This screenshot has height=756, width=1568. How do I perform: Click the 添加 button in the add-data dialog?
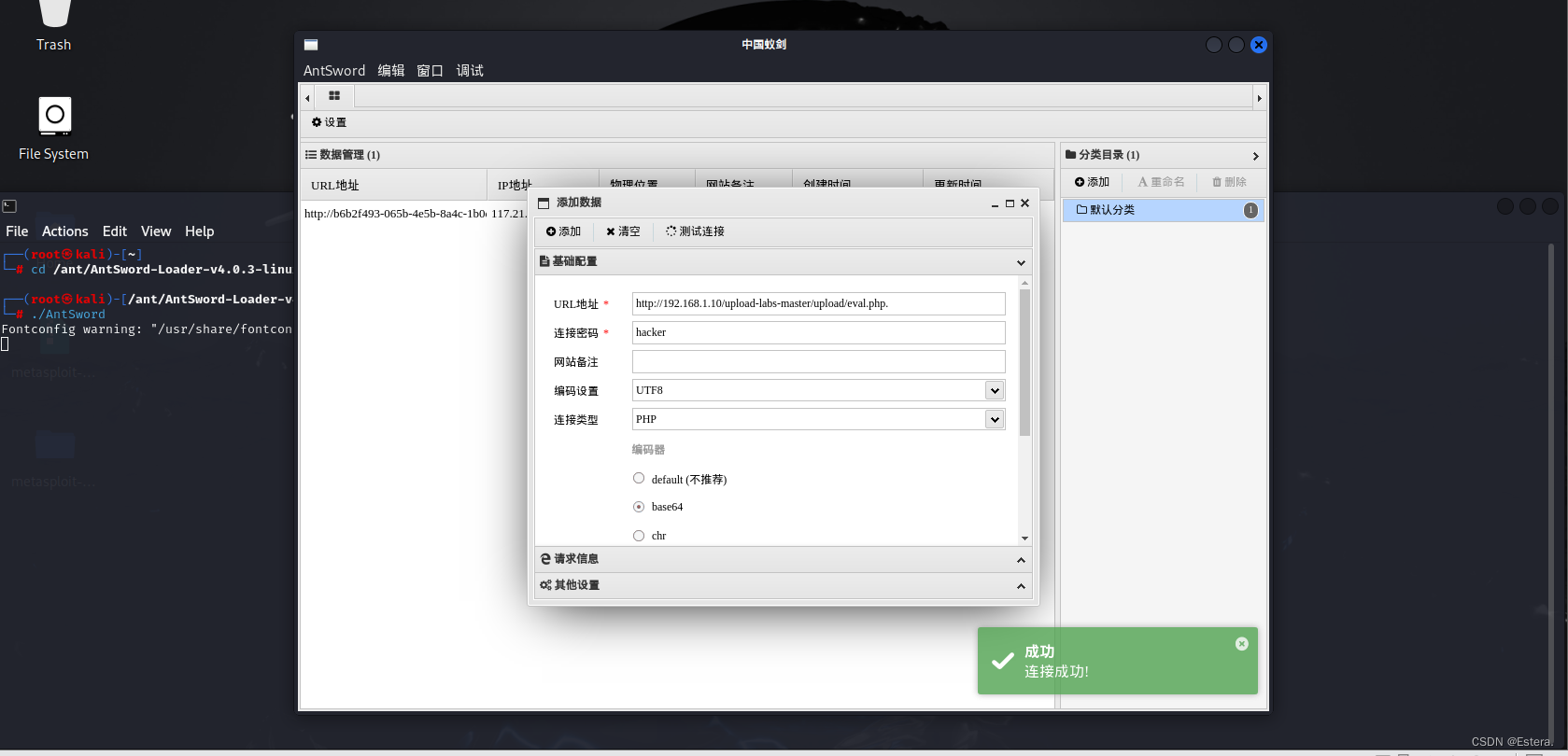563,231
